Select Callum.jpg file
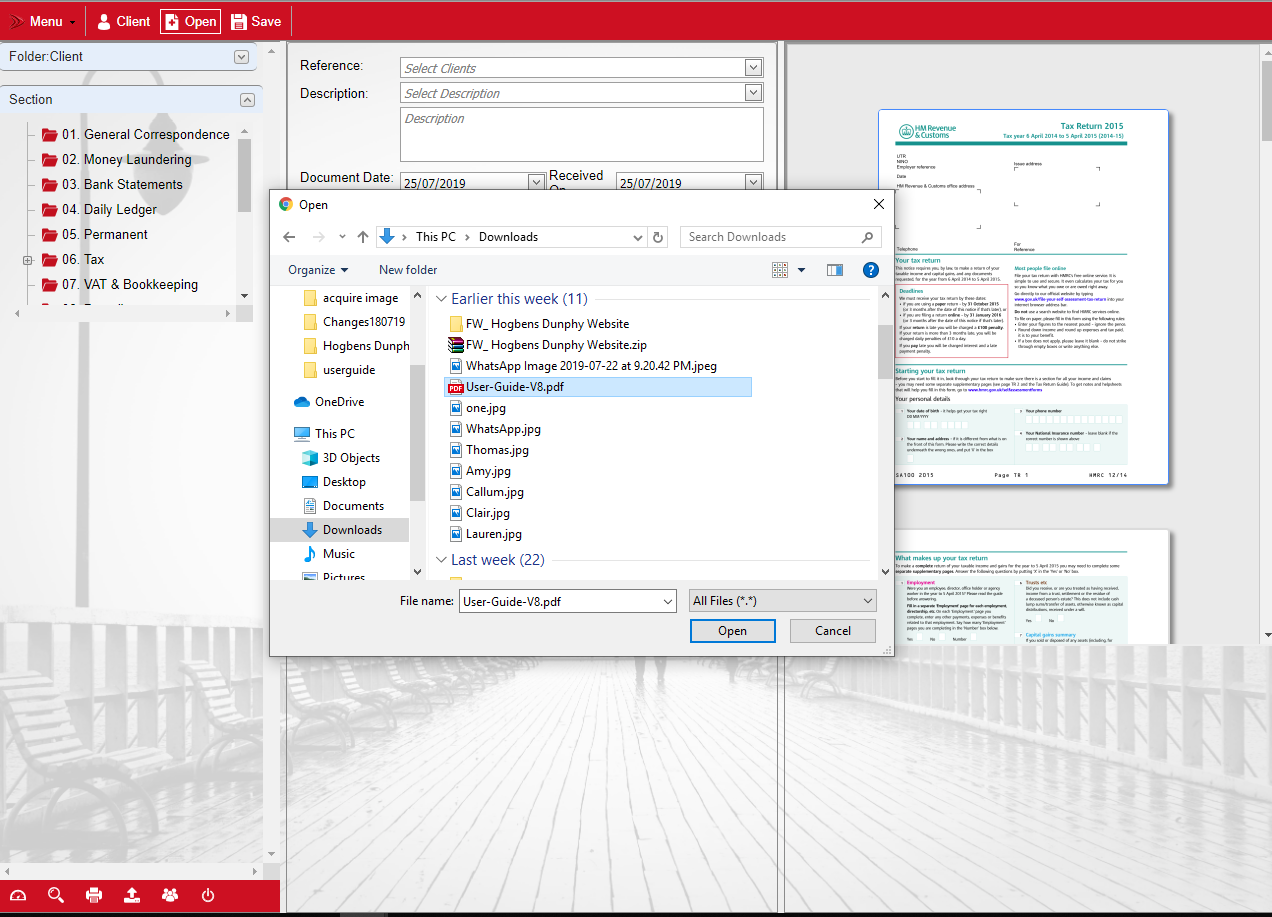 (x=486, y=492)
